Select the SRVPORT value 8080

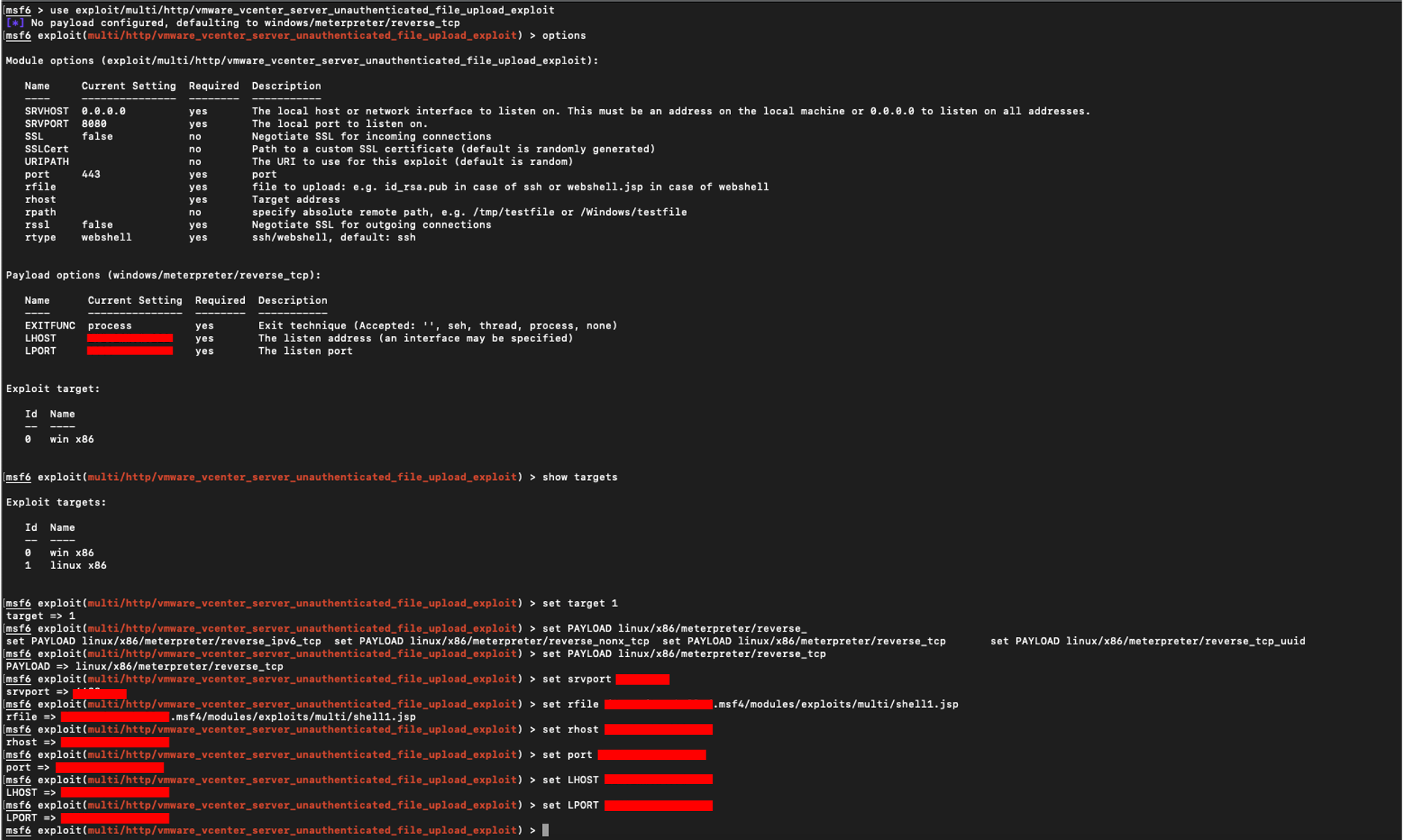coord(93,124)
